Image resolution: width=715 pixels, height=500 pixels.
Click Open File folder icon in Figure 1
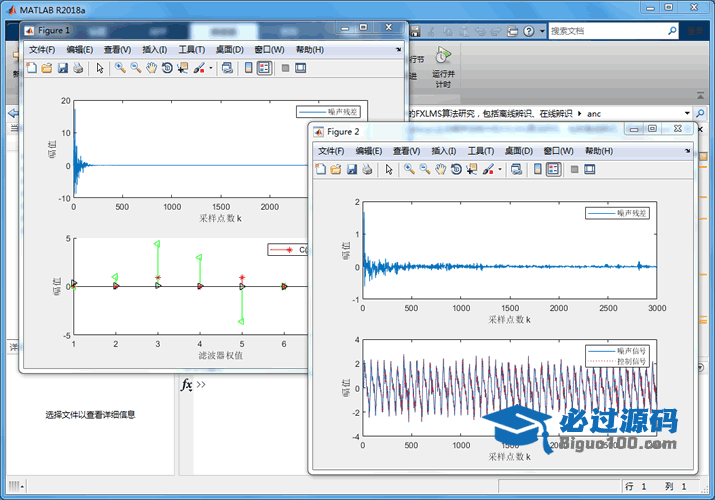pyautogui.click(x=46, y=68)
